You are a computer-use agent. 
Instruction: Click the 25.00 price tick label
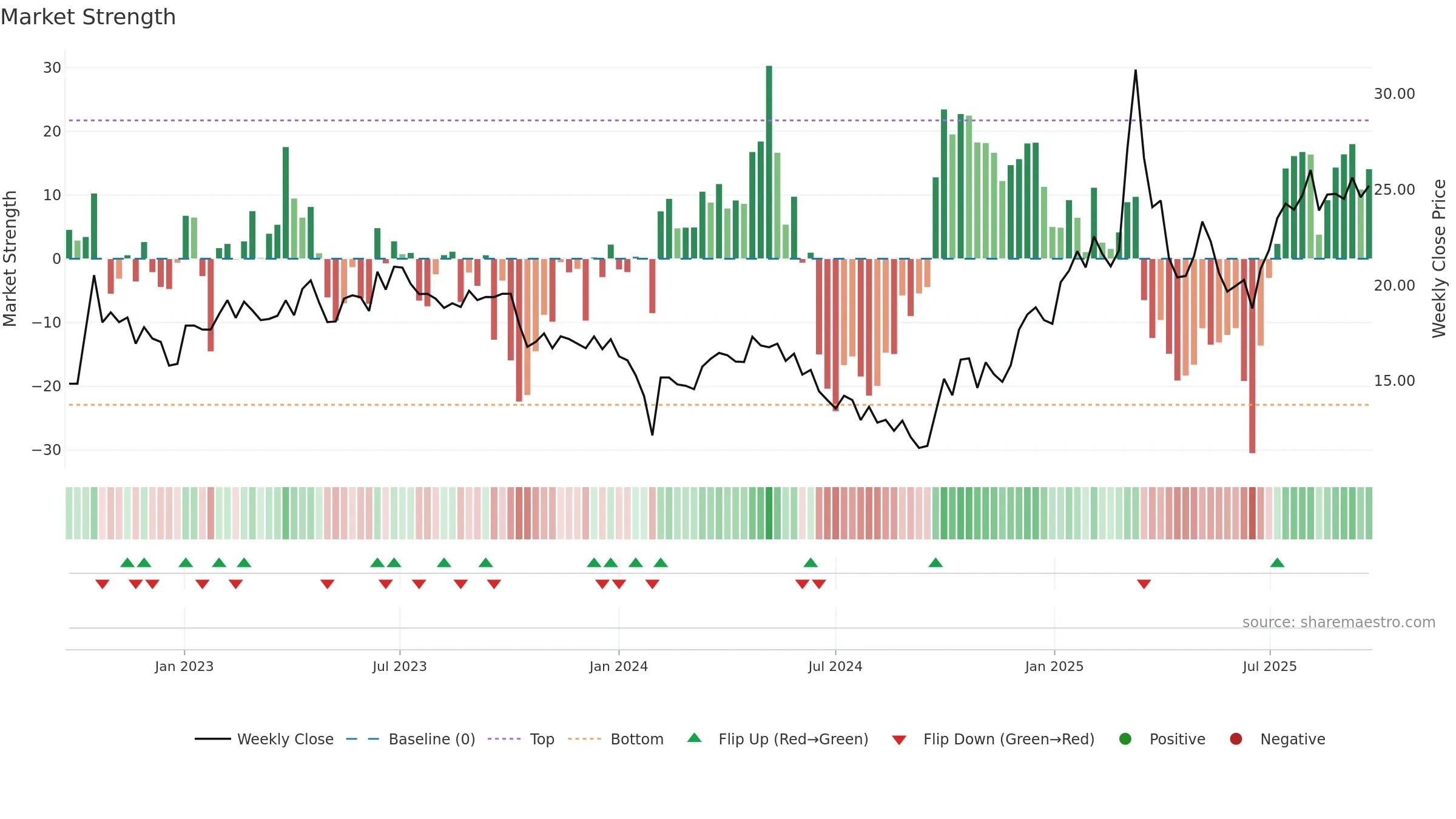(1394, 190)
